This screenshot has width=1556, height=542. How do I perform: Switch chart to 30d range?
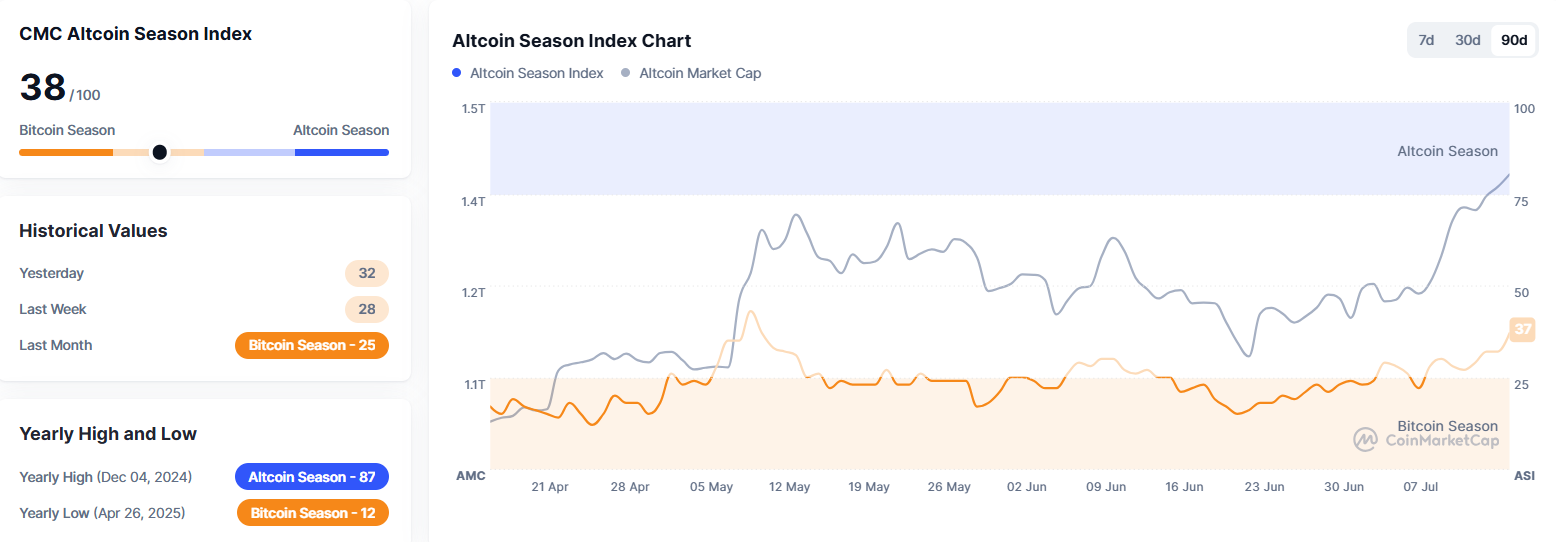click(x=1467, y=40)
